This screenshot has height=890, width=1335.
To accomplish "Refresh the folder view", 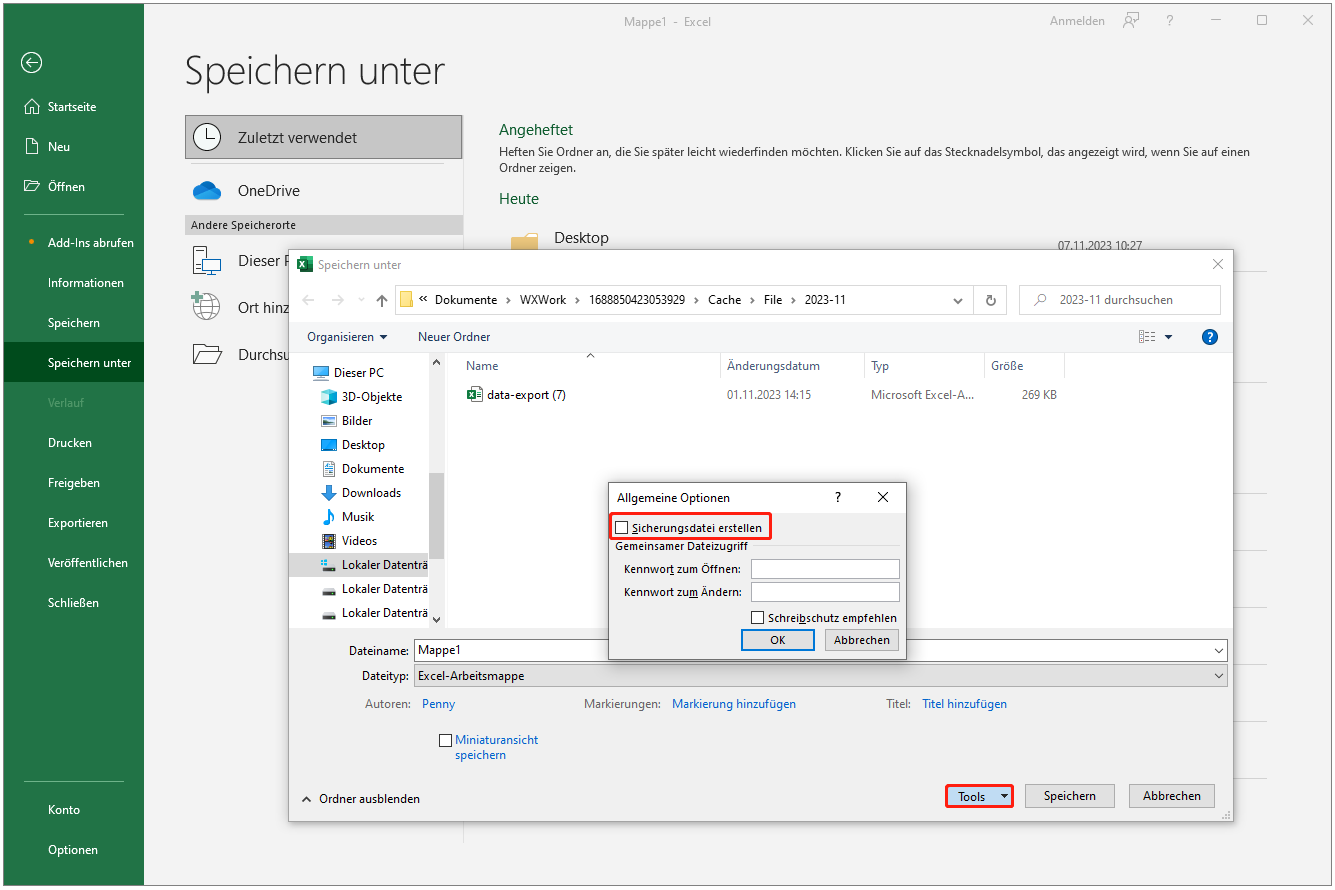I will [990, 300].
